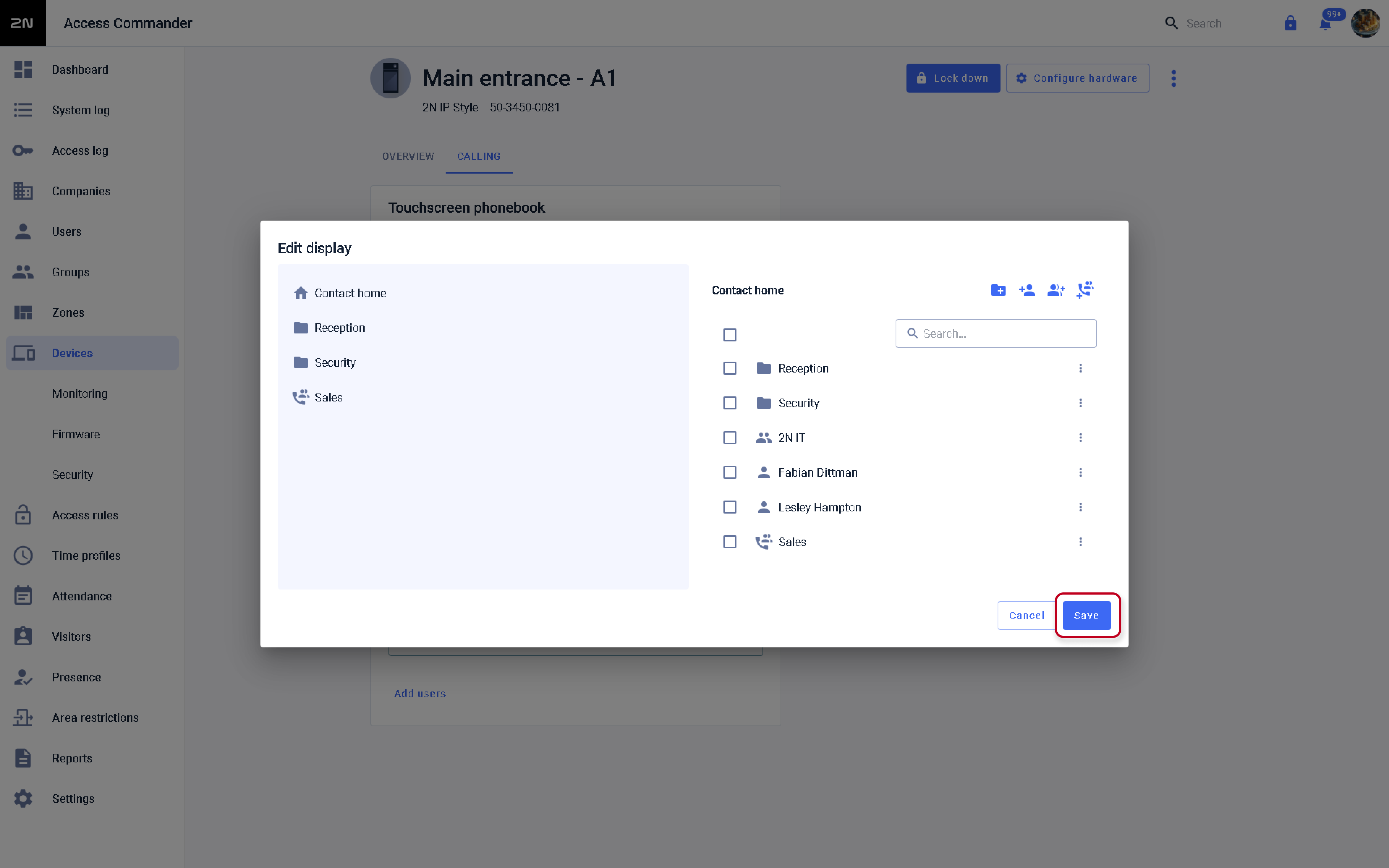Open the three-dot menu for Security row

tap(1080, 403)
